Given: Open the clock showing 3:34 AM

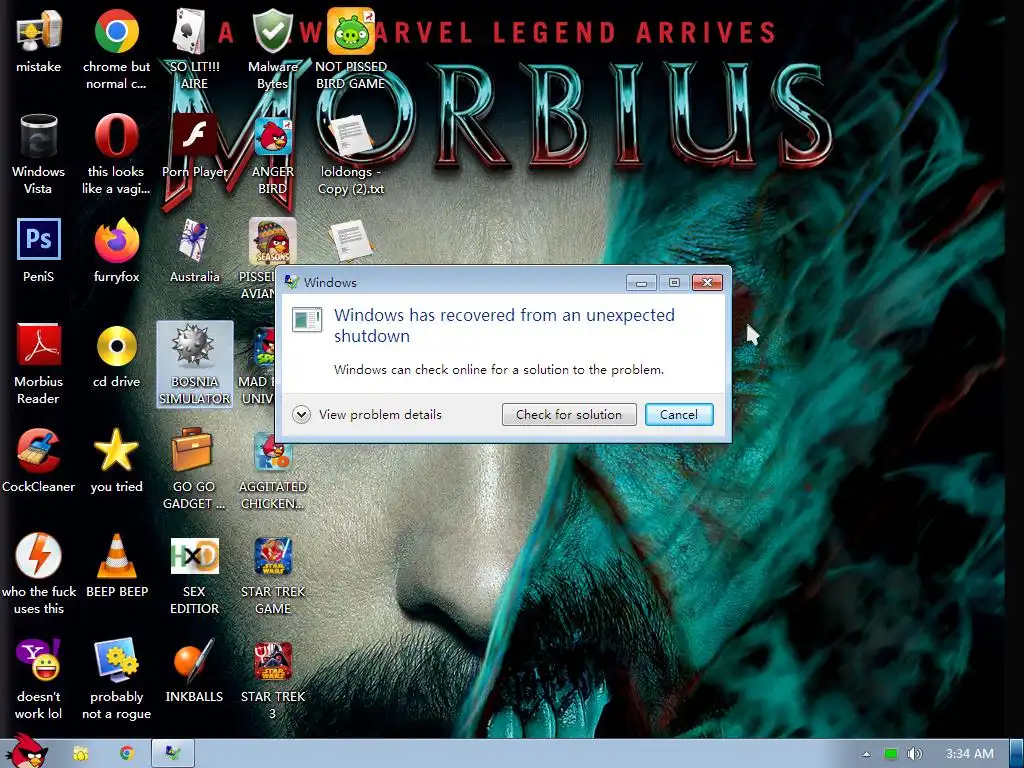Looking at the screenshot, I should point(970,754).
